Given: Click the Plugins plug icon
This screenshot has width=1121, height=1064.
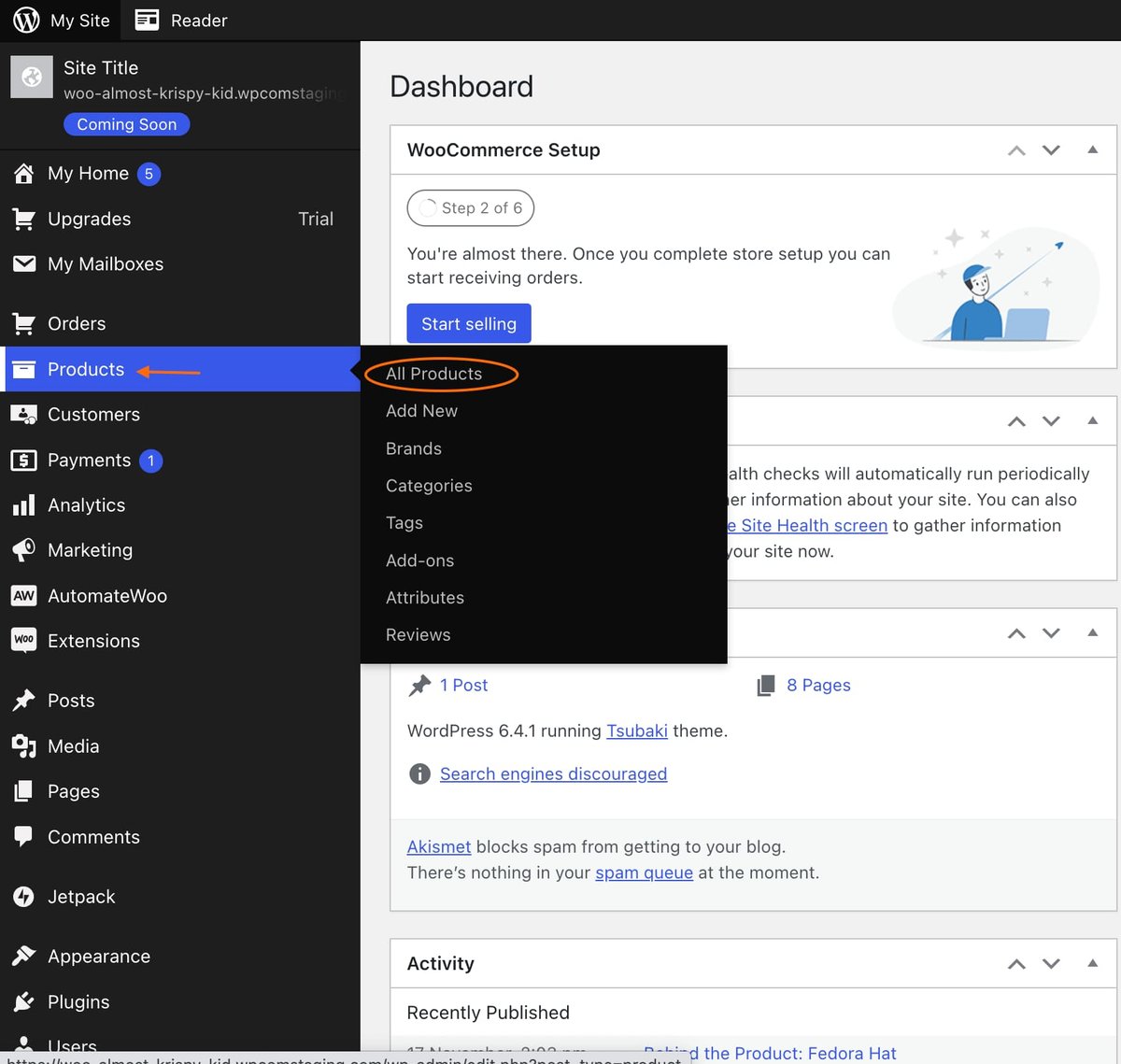Looking at the screenshot, I should click(x=25, y=1001).
